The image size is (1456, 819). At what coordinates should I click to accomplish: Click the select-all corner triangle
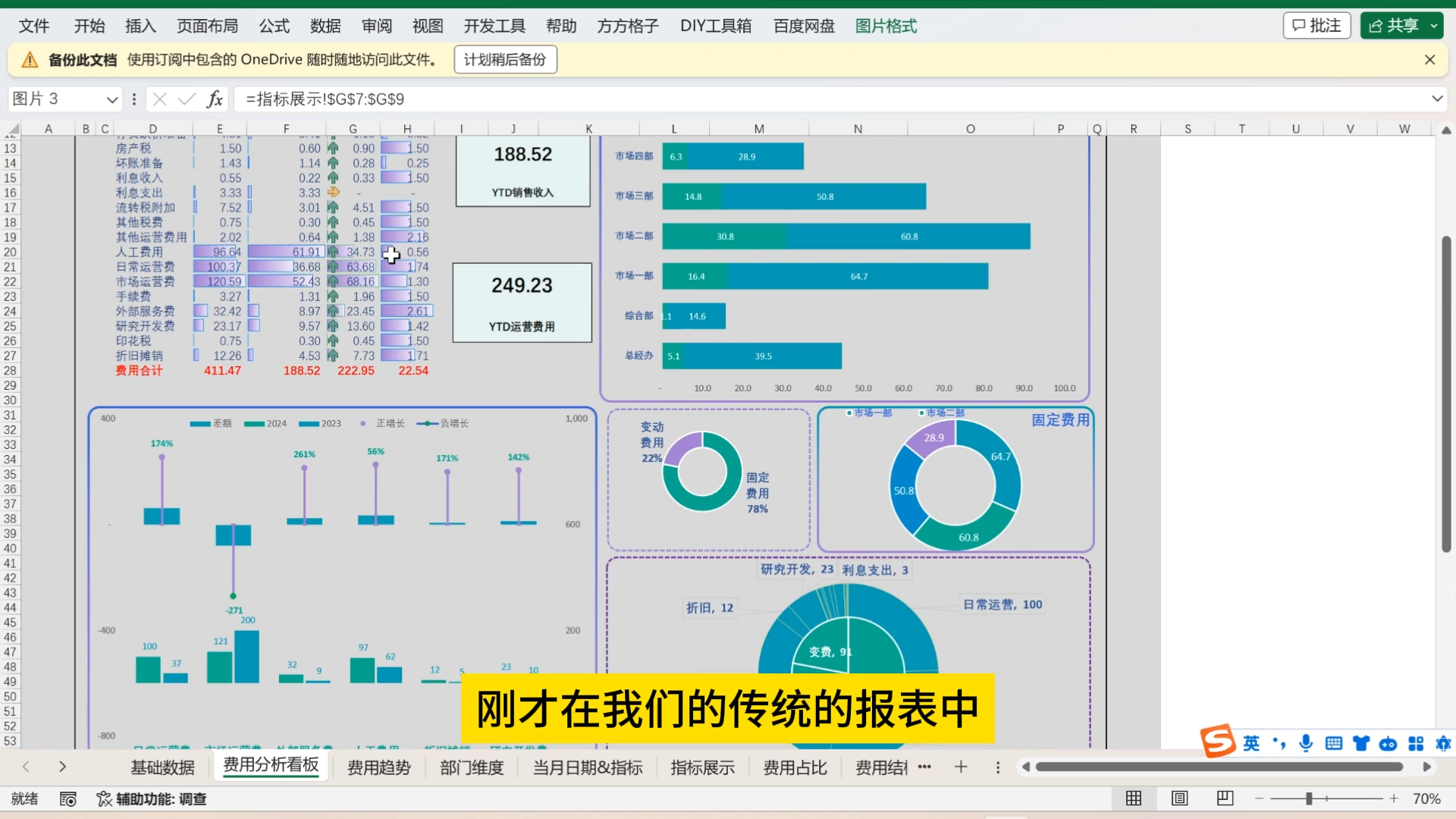(x=13, y=129)
